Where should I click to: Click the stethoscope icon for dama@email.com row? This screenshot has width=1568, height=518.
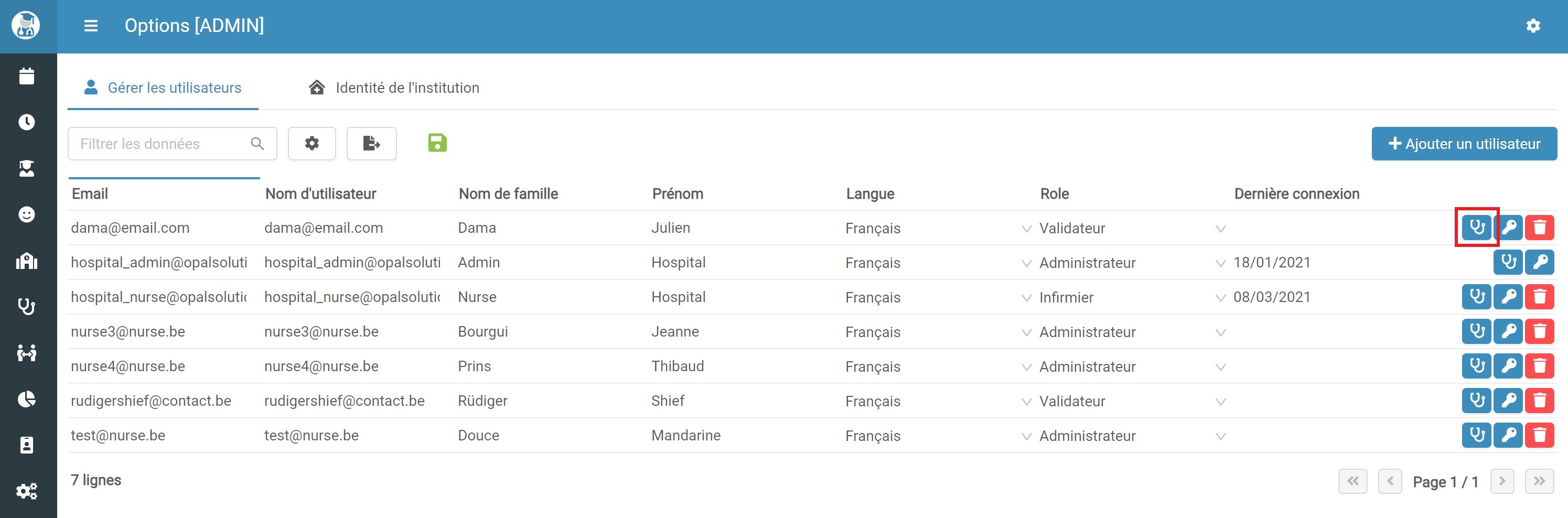pos(1477,228)
